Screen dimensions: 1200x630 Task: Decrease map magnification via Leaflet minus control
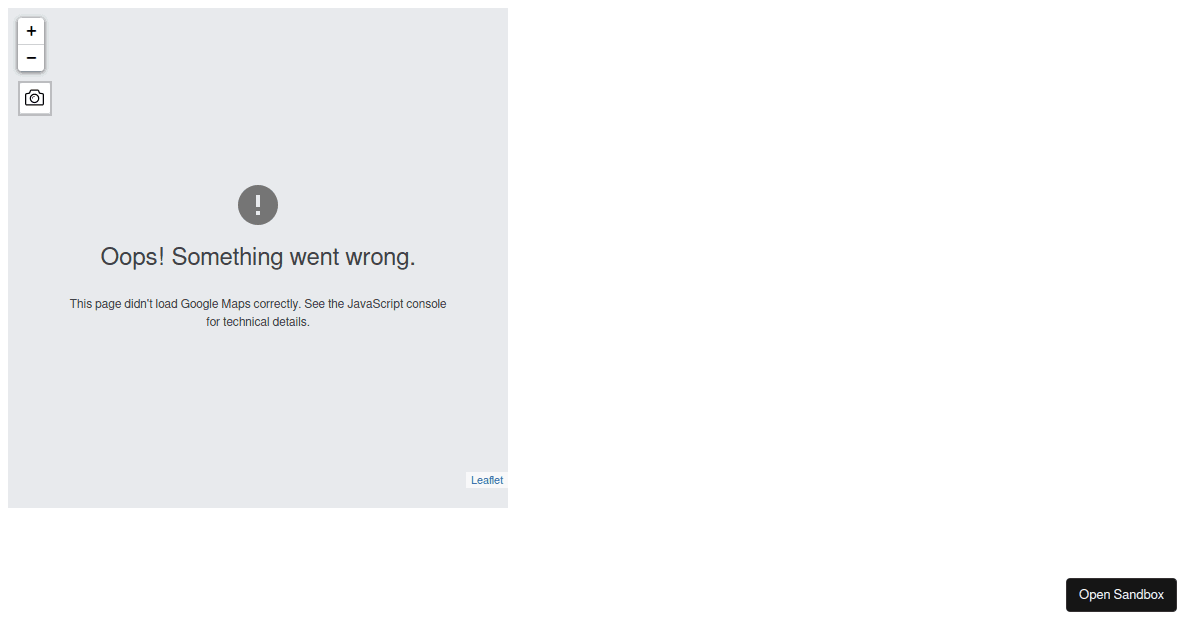(x=31, y=58)
